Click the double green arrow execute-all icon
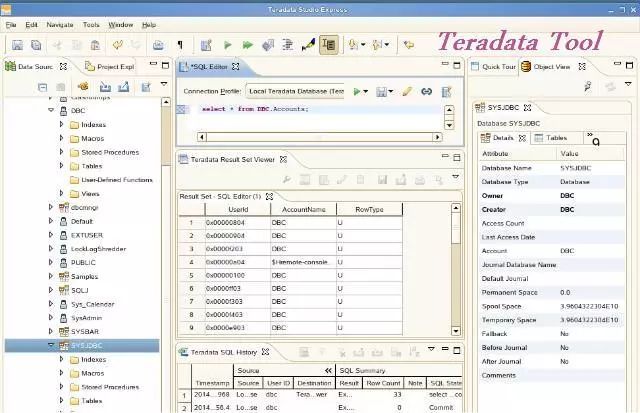The width and height of the screenshot is (640, 413). tap(247, 45)
